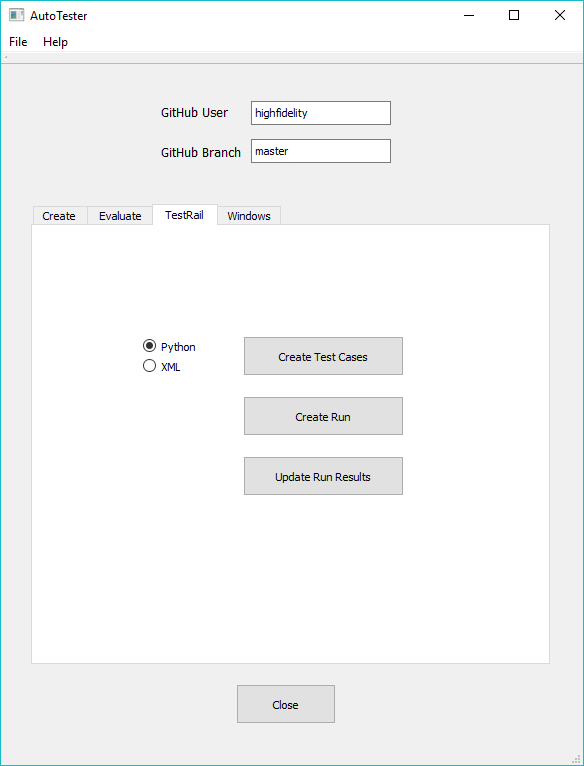Focus the GitHub User input field
Screen dimensions: 584x766
pos(321,113)
